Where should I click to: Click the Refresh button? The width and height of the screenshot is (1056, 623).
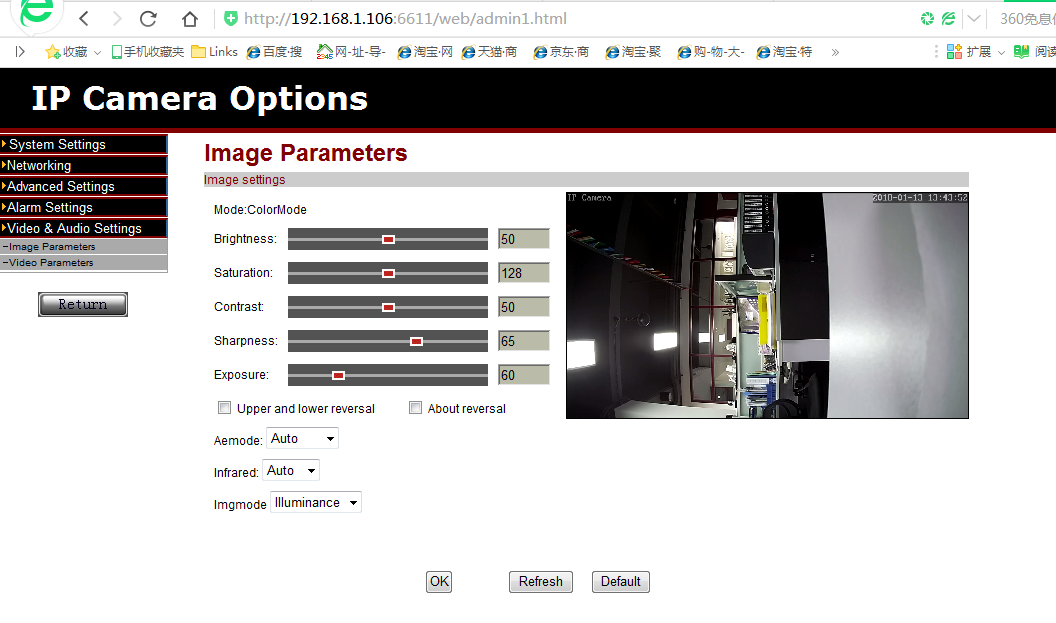coord(541,582)
